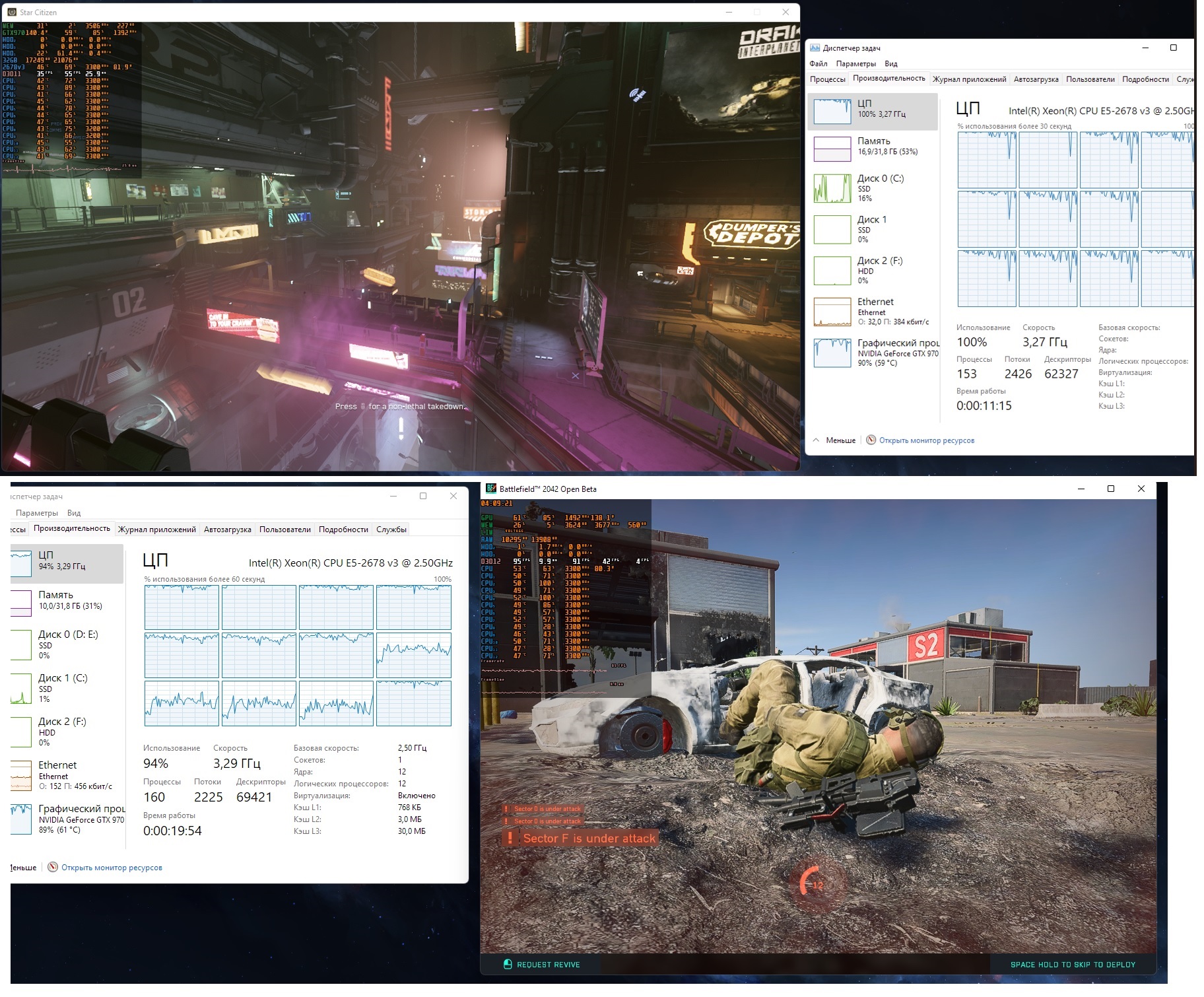Image resolution: width=1204 pixels, height=997 pixels.
Task: Open Параметры menu in Task Manager beside Star Citizen
Action: 855,63
